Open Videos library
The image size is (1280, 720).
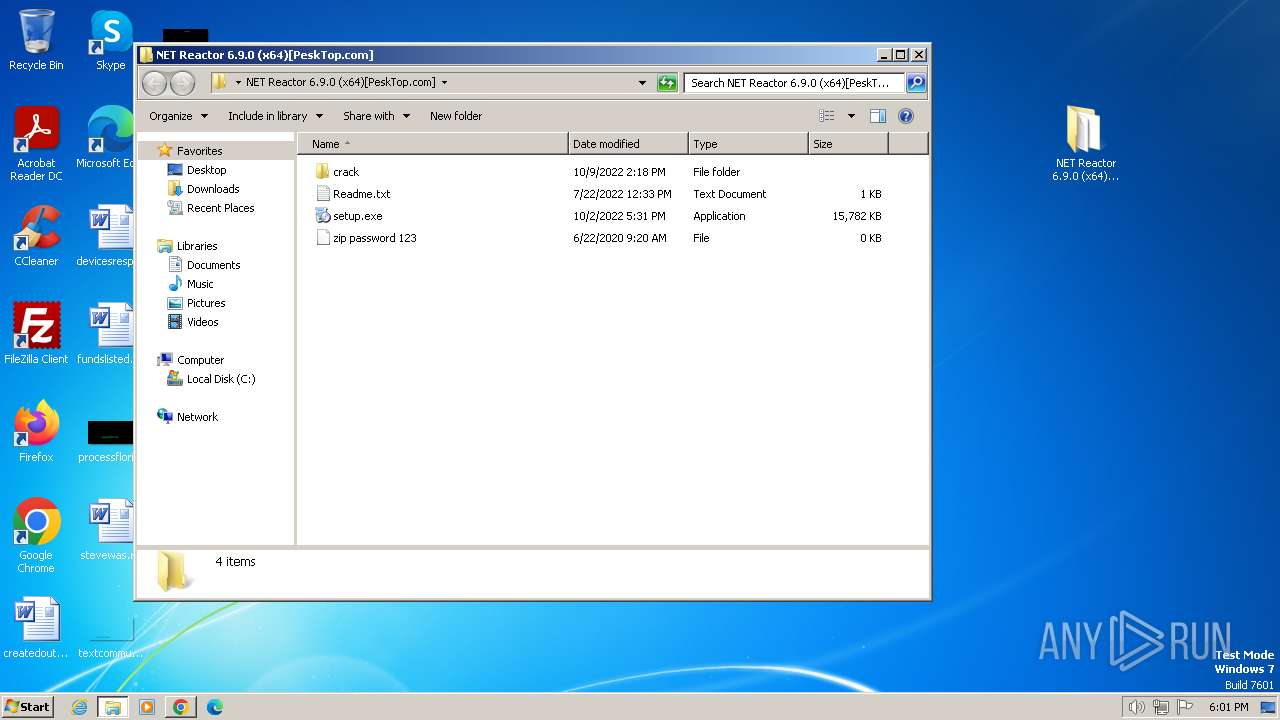coord(202,322)
